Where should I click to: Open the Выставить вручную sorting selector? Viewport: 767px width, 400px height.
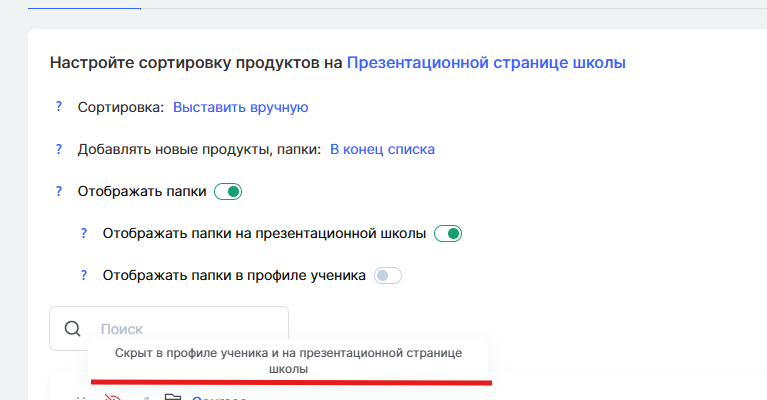click(x=240, y=107)
